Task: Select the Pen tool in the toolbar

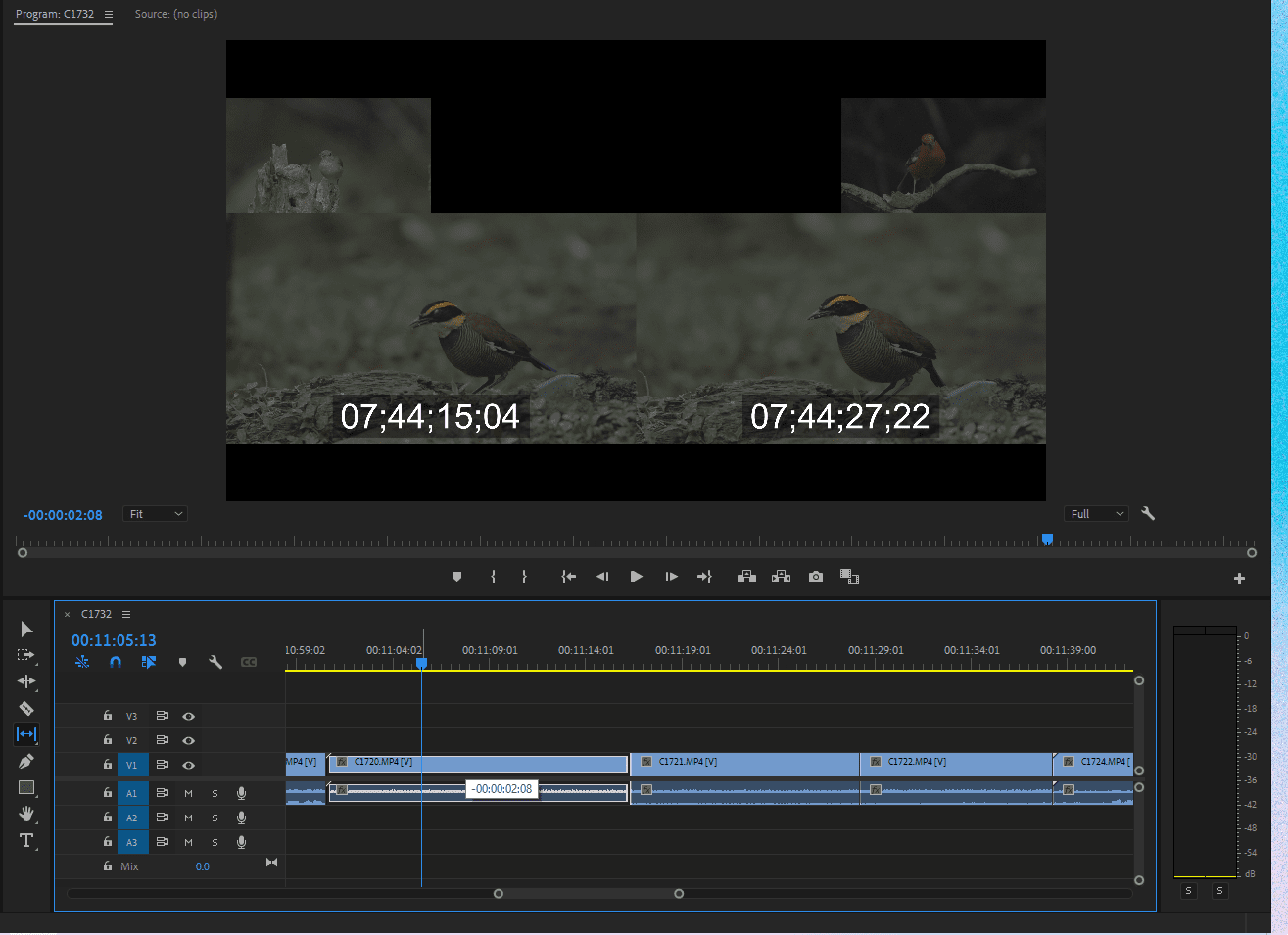Action: [x=26, y=761]
